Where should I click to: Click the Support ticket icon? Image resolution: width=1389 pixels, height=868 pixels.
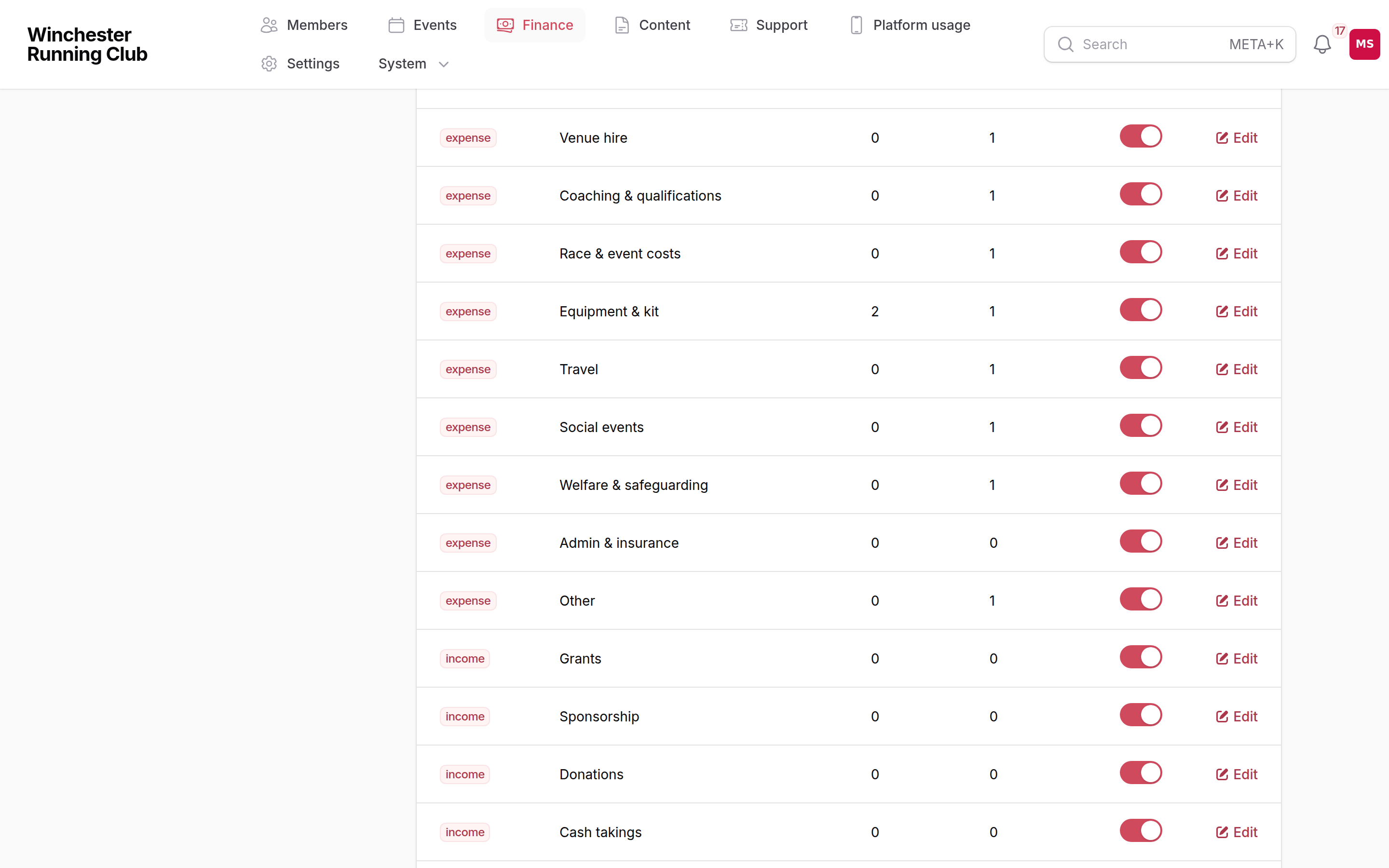(x=738, y=25)
